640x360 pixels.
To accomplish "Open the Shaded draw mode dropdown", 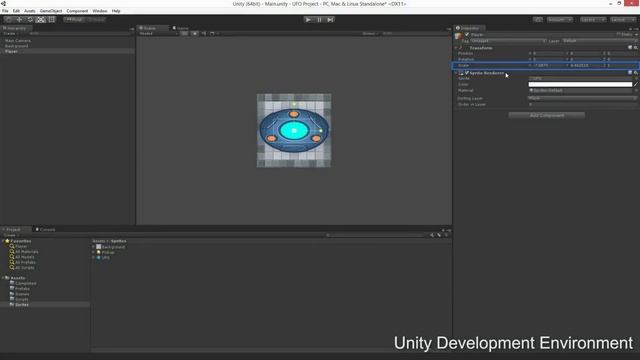I will 158,33.
